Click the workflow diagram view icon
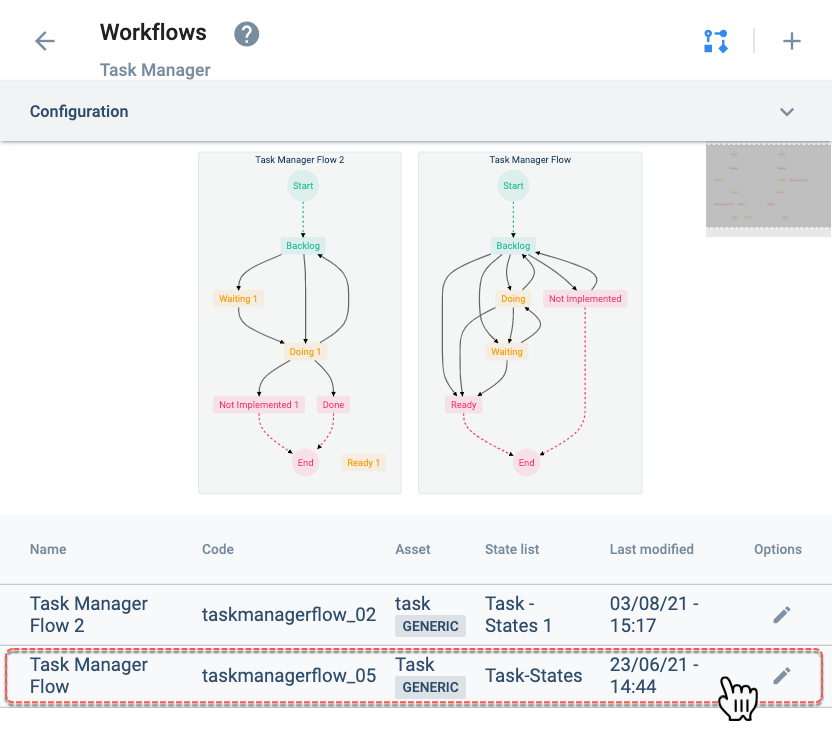Screen dimensions: 832x743 [x=716, y=41]
